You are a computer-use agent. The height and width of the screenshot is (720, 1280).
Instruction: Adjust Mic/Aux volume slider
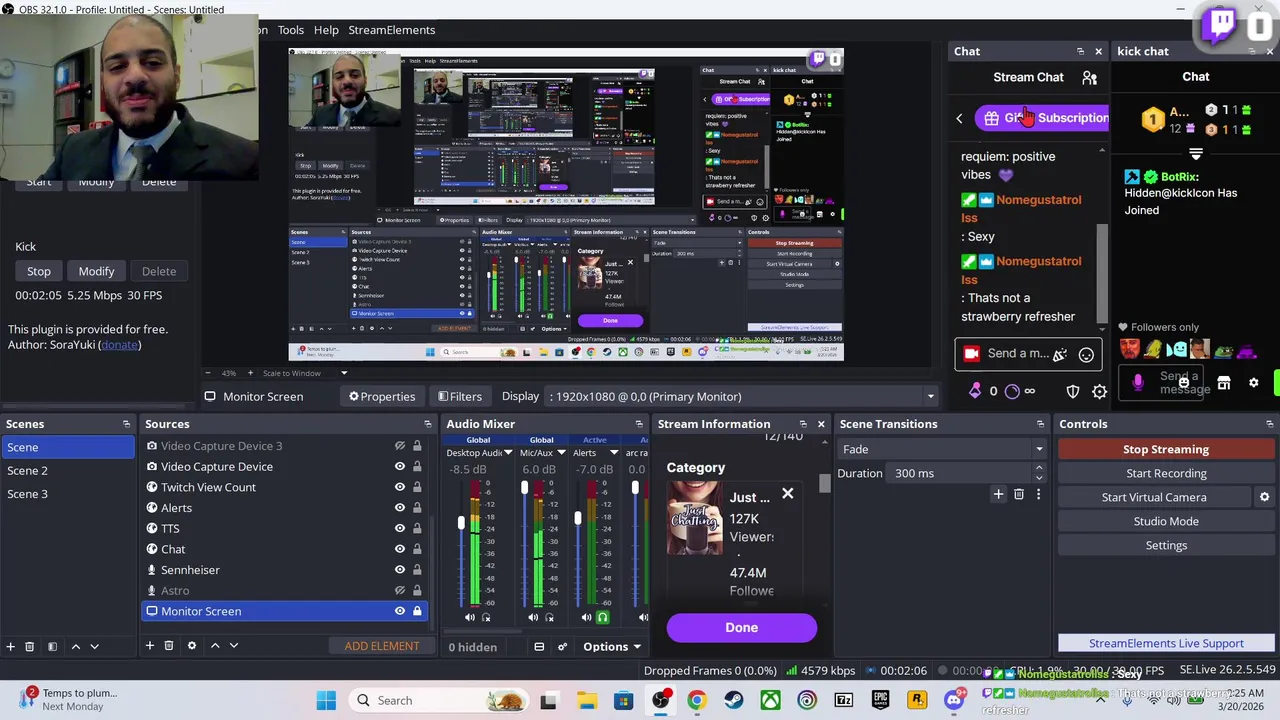524,488
